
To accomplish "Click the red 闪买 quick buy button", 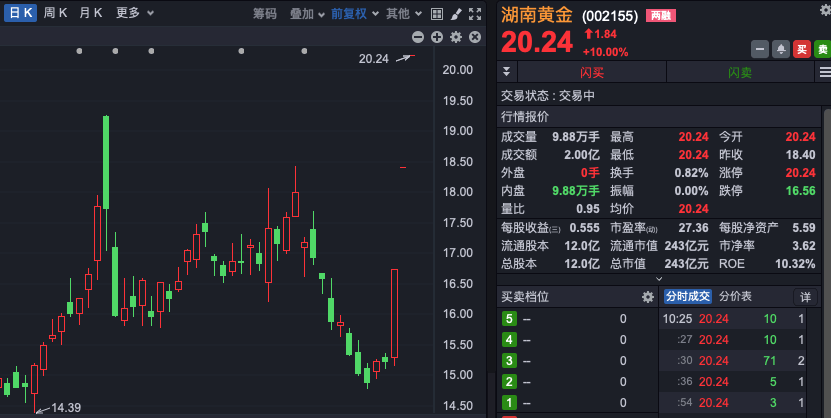I will 592,72.
